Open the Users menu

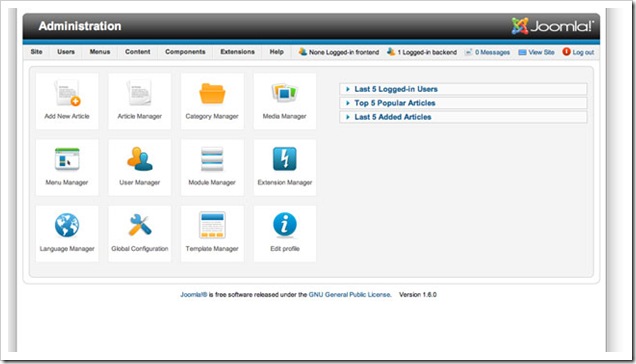(x=66, y=52)
